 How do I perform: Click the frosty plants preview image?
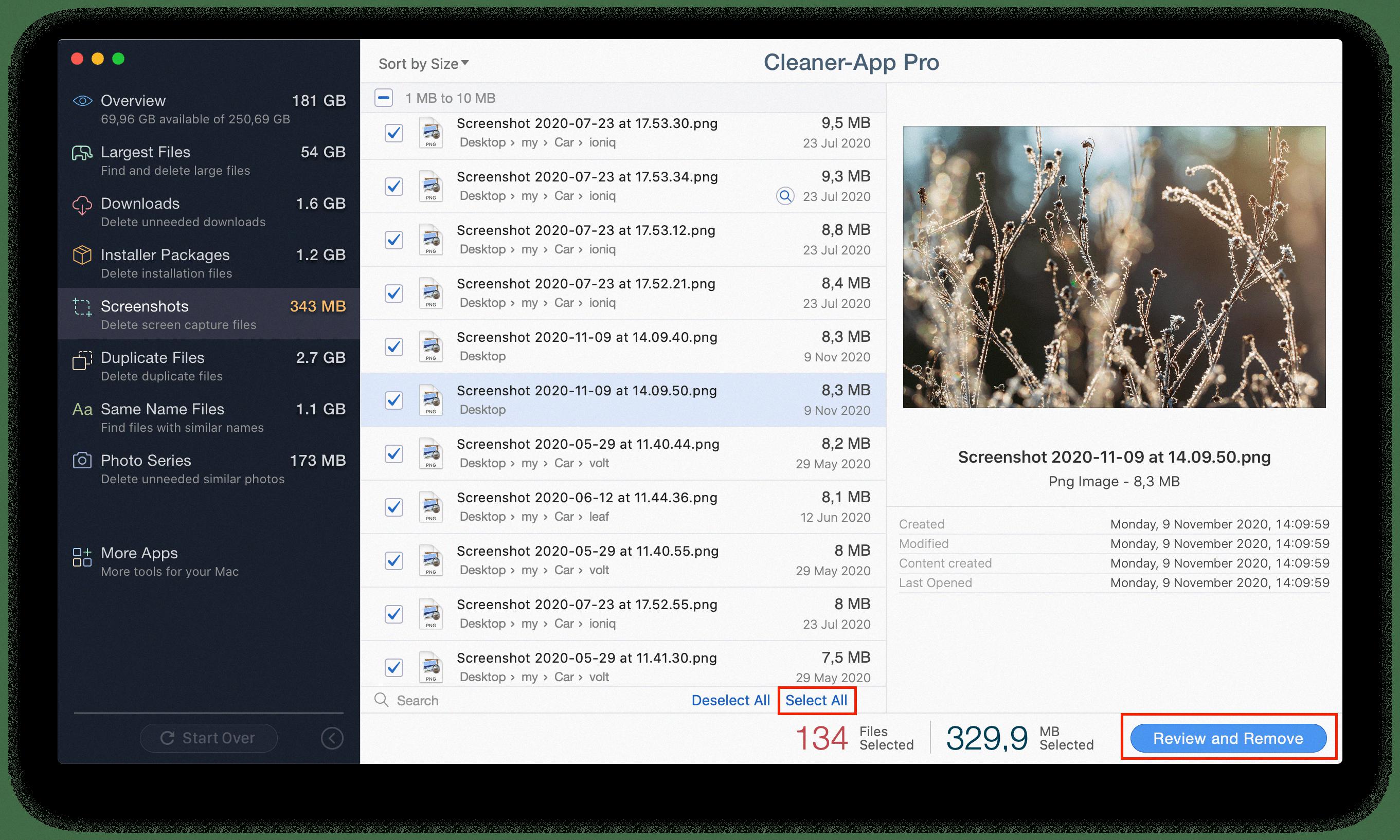coord(1114,267)
